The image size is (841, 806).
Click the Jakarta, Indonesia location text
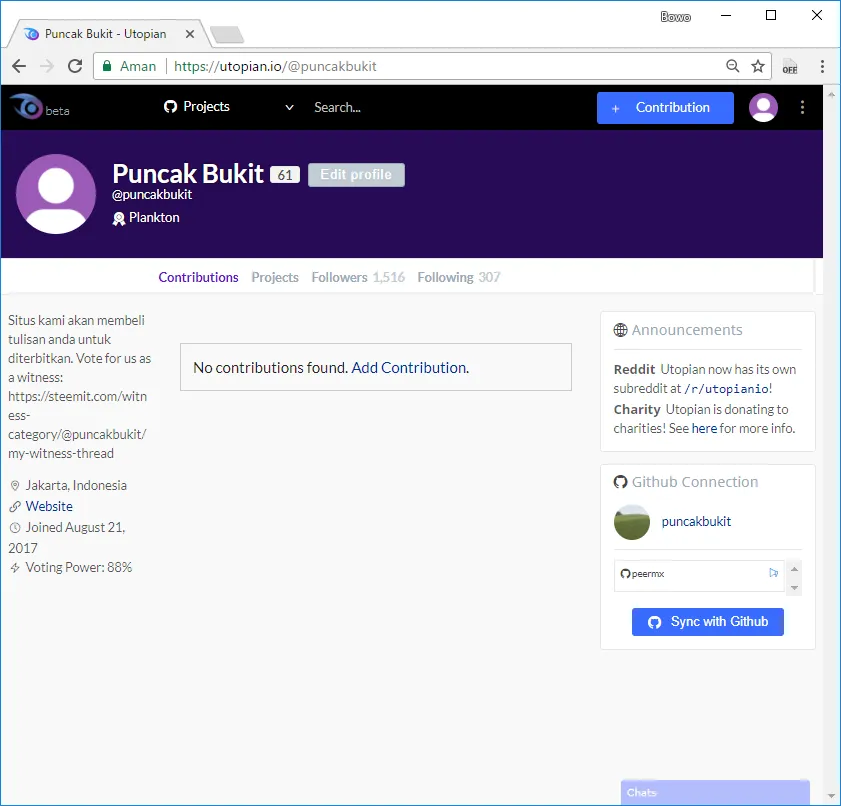click(x=76, y=485)
